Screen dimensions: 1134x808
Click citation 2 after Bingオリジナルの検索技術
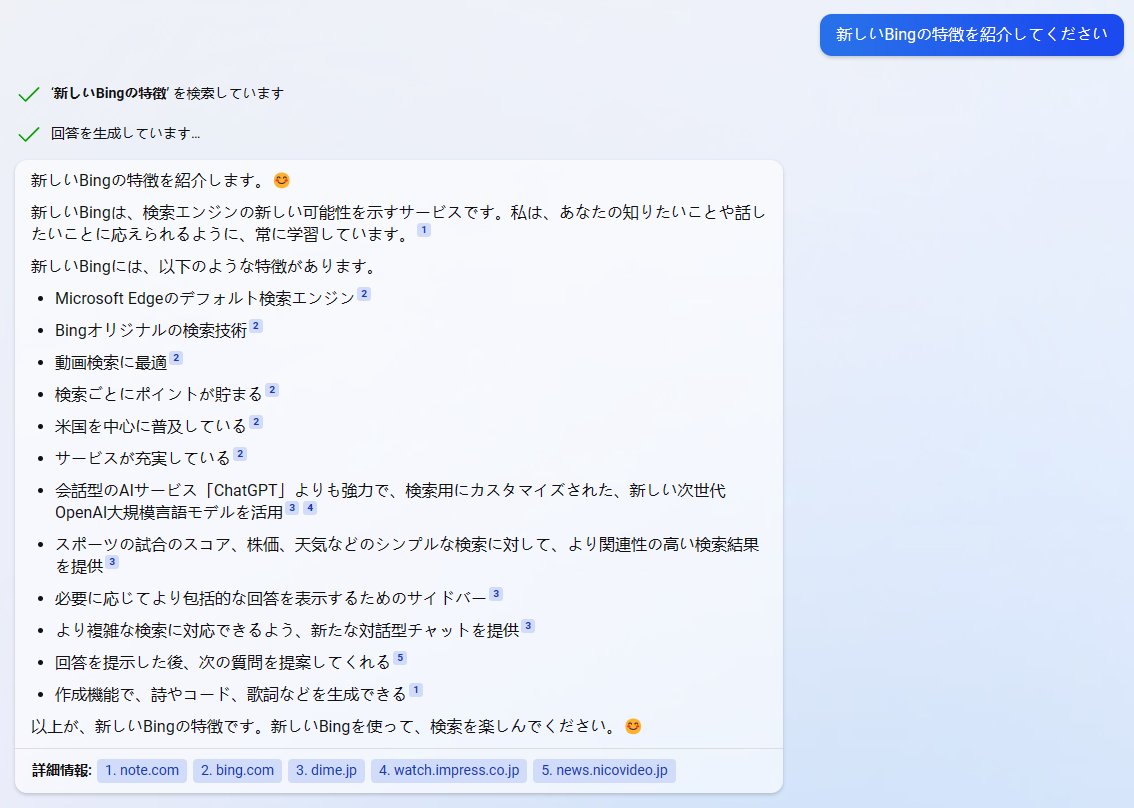pos(256,326)
